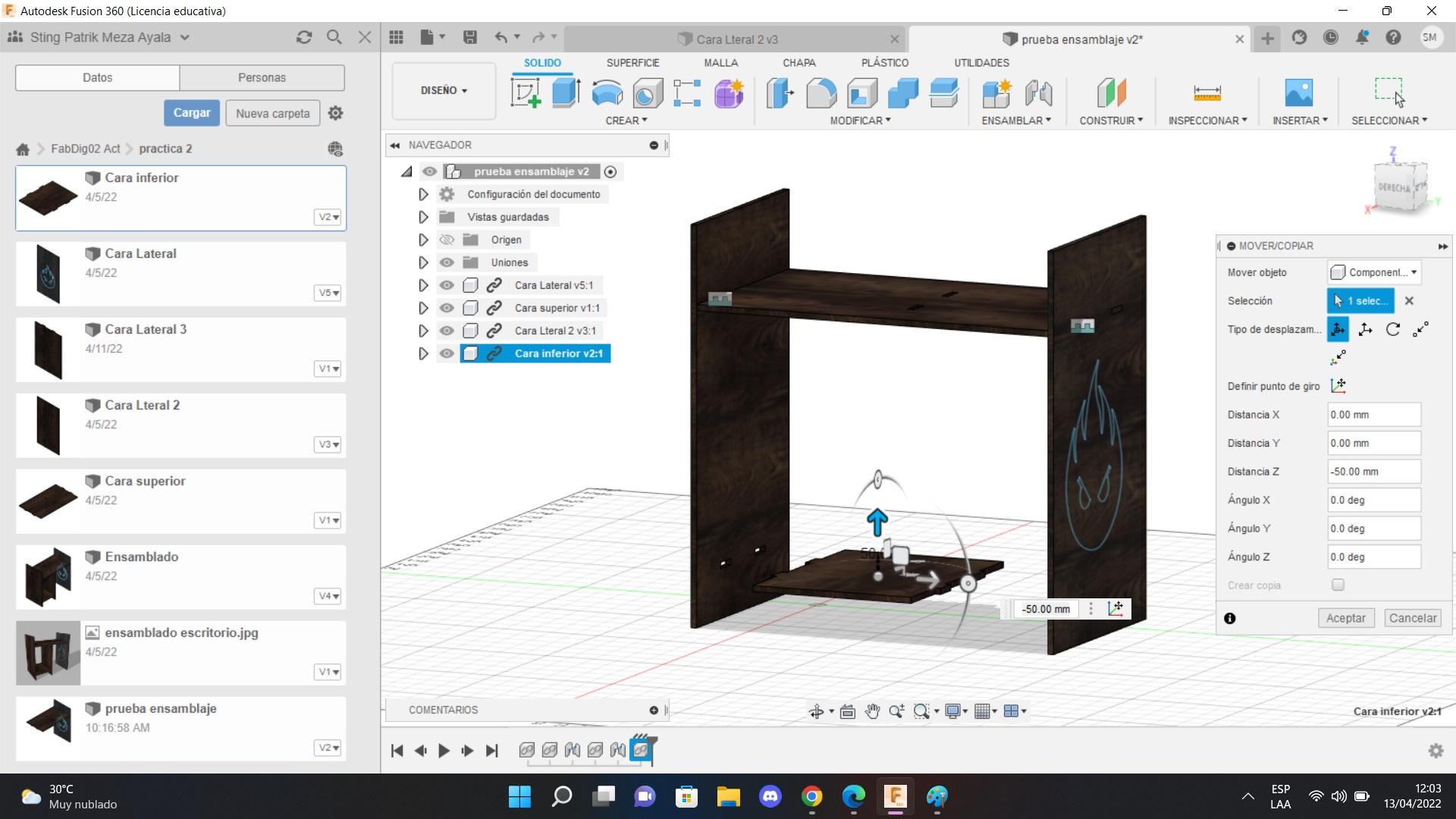Expand Cara Lateral v5:1 component
This screenshot has width=1456, height=819.
(x=423, y=286)
